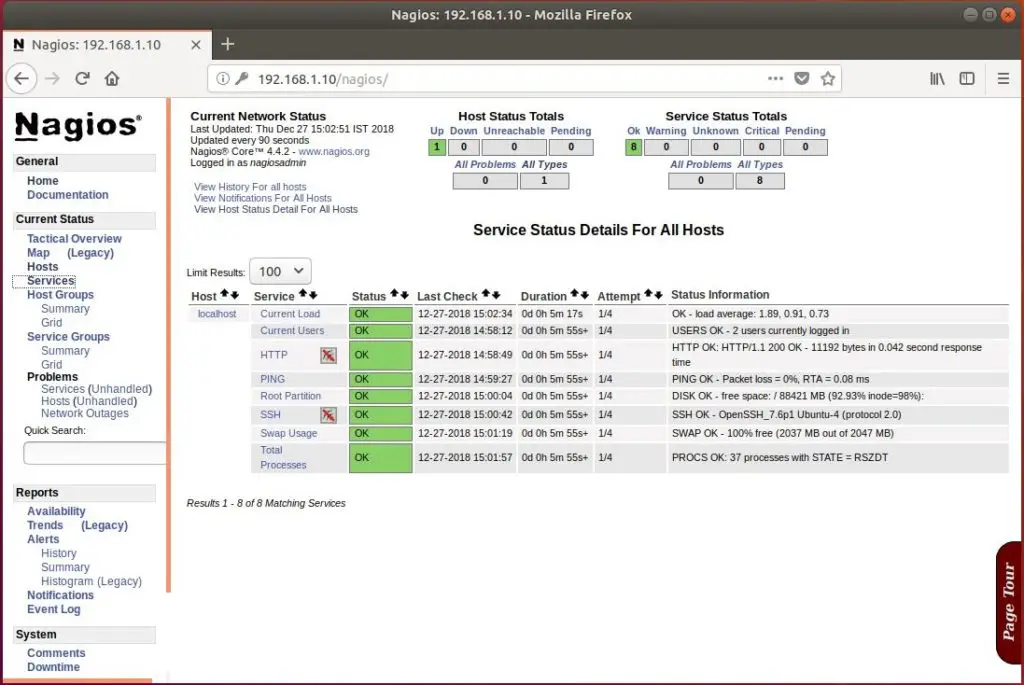
Task: Open Comments under System
Action: 56,653
